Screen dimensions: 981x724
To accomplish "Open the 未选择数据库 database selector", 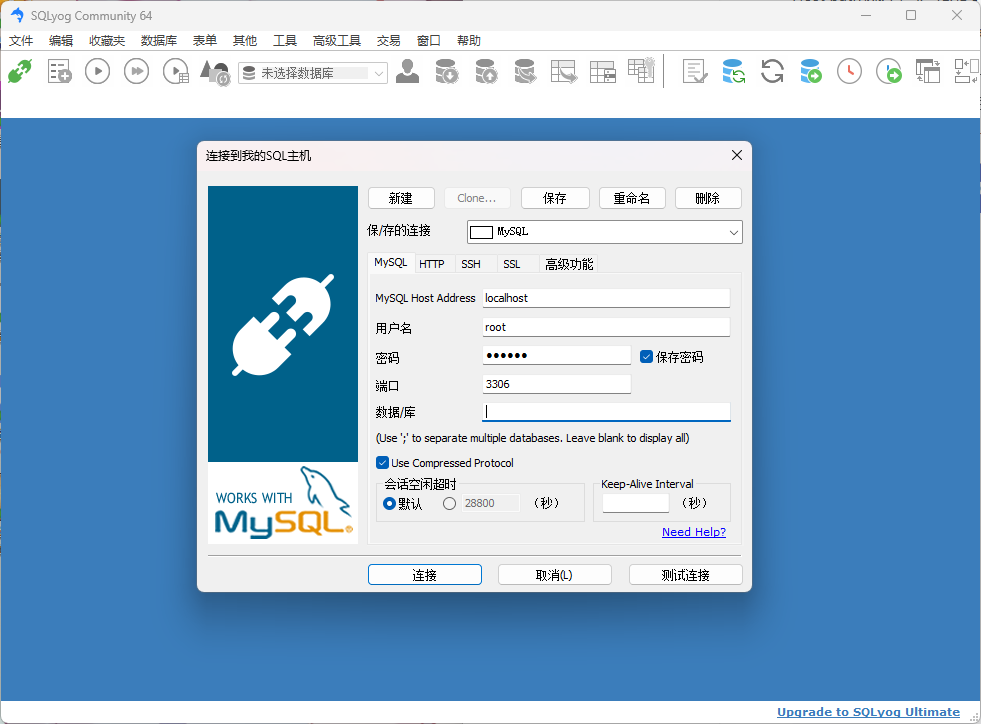I will 312,71.
